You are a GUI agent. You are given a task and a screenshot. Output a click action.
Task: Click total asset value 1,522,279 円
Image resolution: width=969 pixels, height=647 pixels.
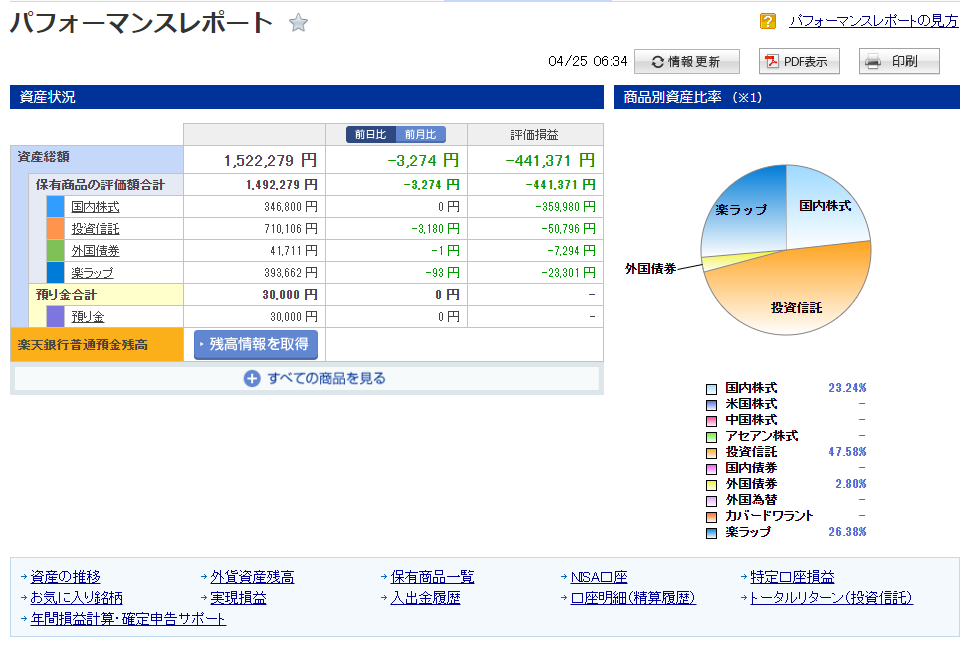270,161
